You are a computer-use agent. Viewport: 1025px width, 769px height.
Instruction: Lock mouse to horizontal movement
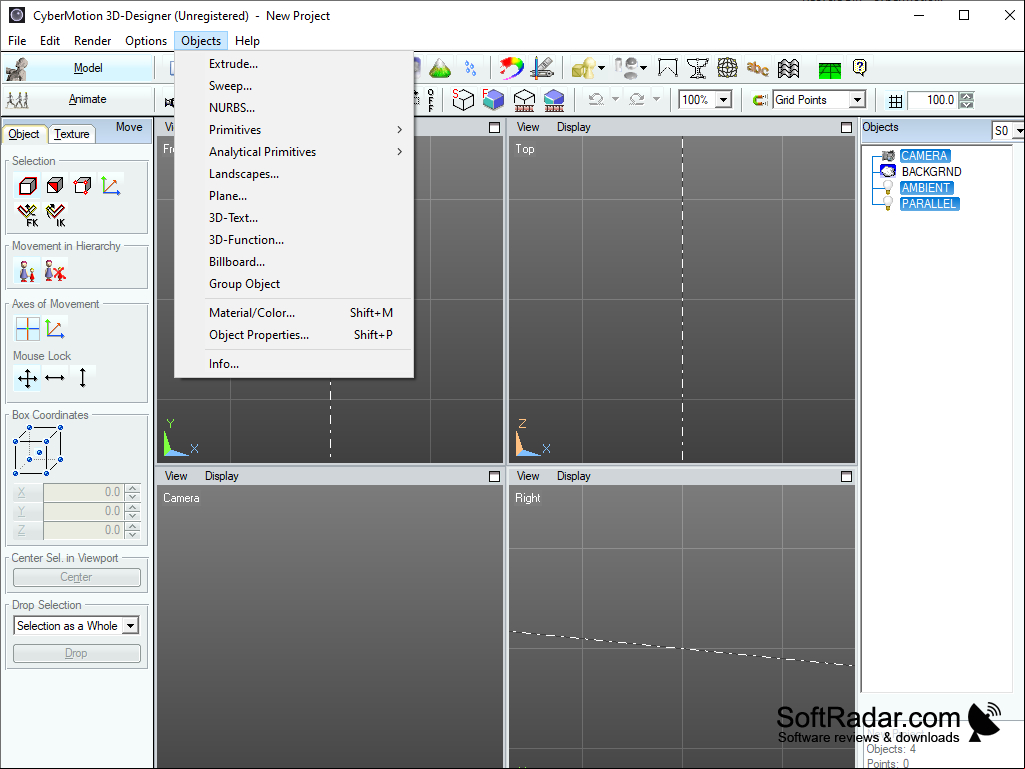tap(55, 378)
